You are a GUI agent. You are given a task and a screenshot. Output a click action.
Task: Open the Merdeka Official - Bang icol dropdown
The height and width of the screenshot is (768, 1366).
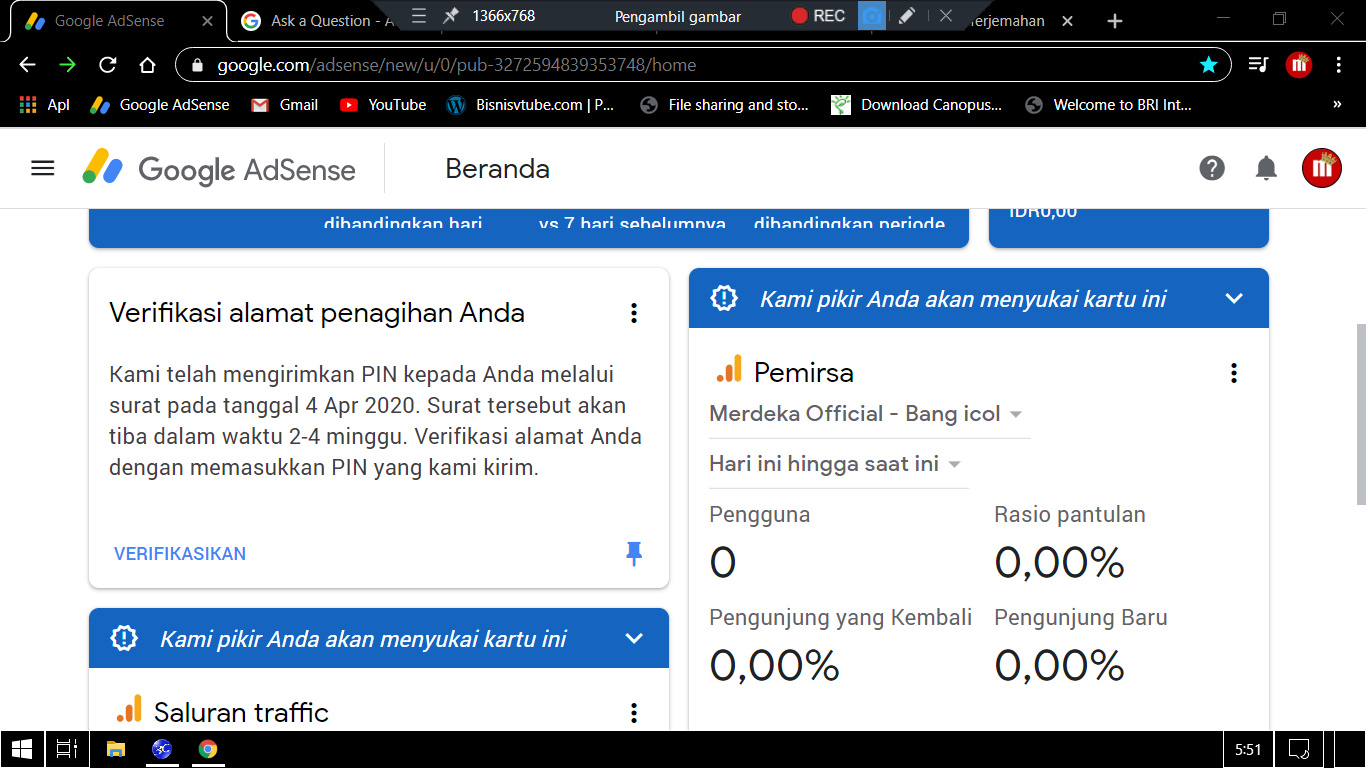tap(869, 414)
